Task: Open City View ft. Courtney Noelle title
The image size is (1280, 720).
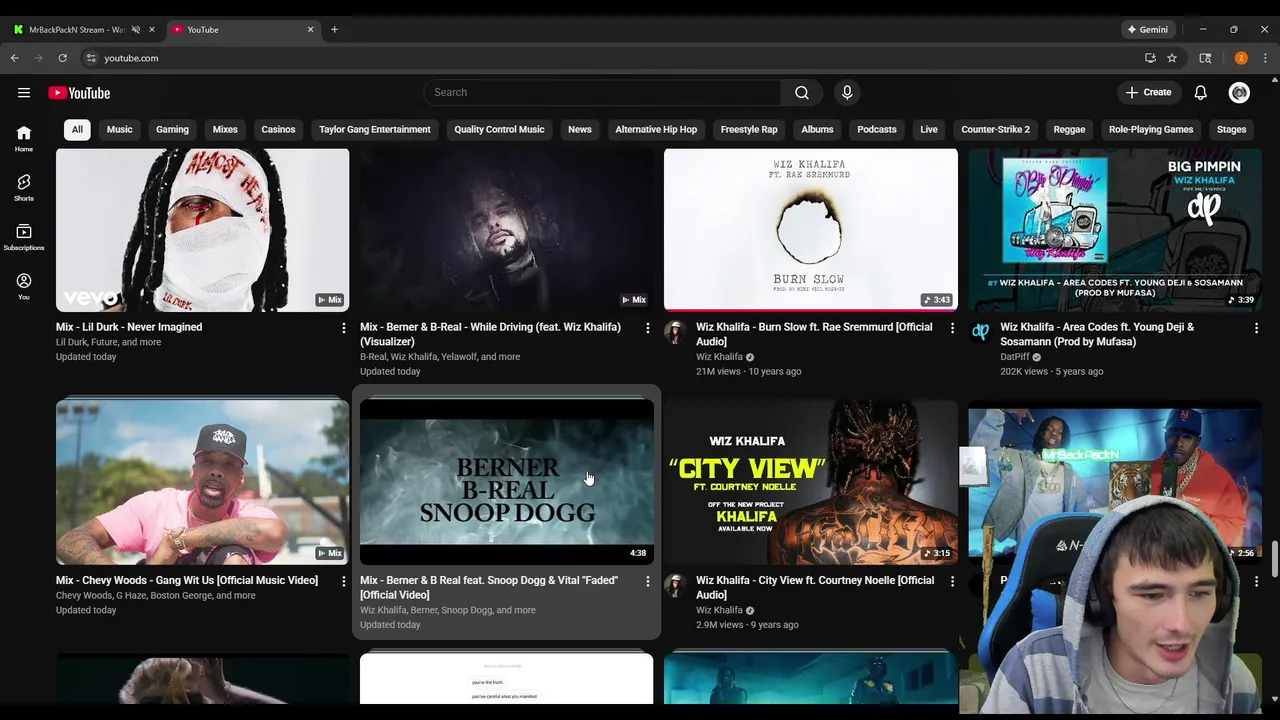Action: click(815, 587)
